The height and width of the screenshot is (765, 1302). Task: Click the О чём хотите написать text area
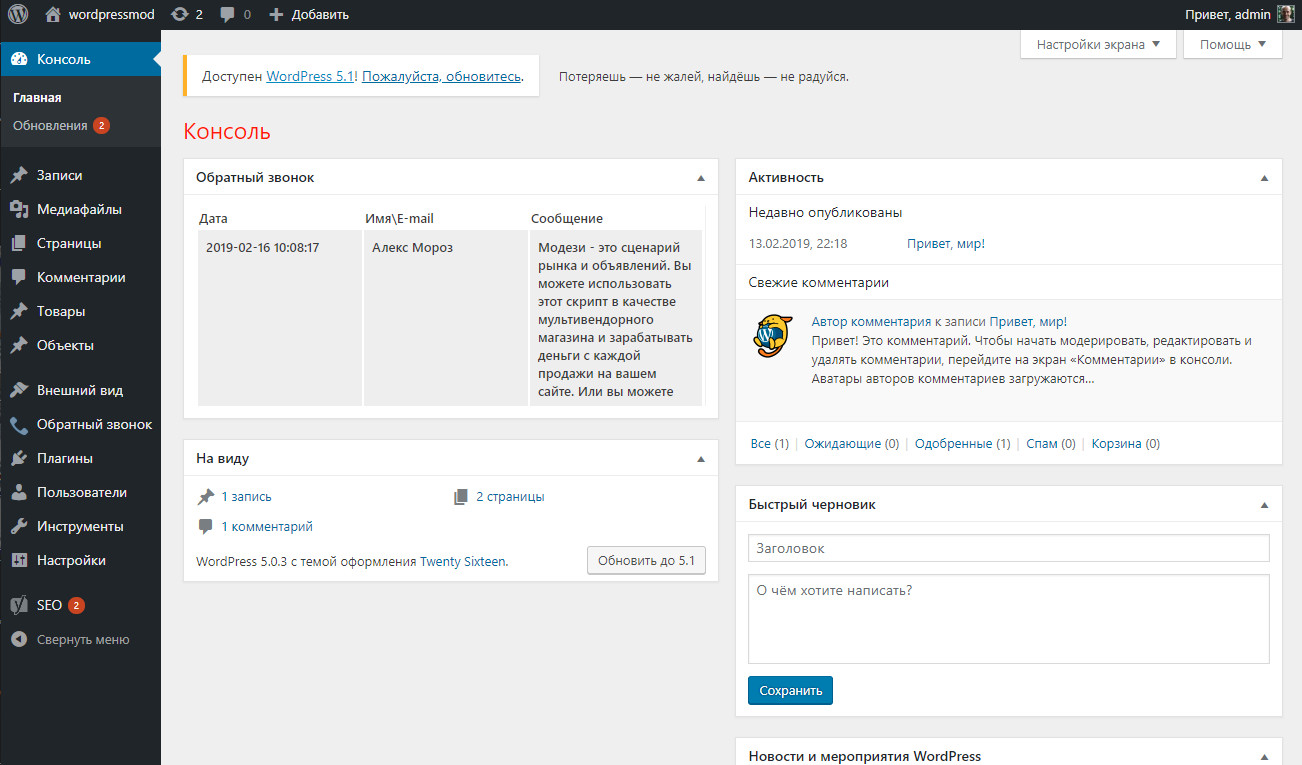pos(1009,619)
